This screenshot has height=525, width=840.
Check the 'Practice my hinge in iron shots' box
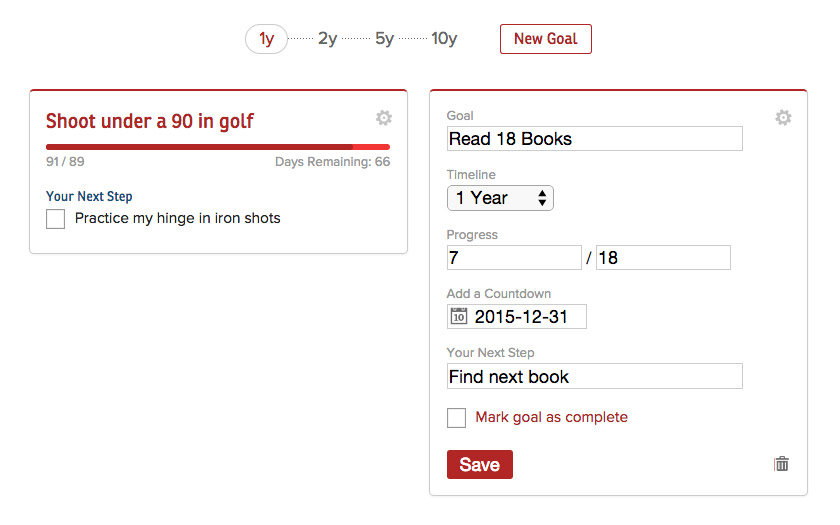pyautogui.click(x=56, y=219)
